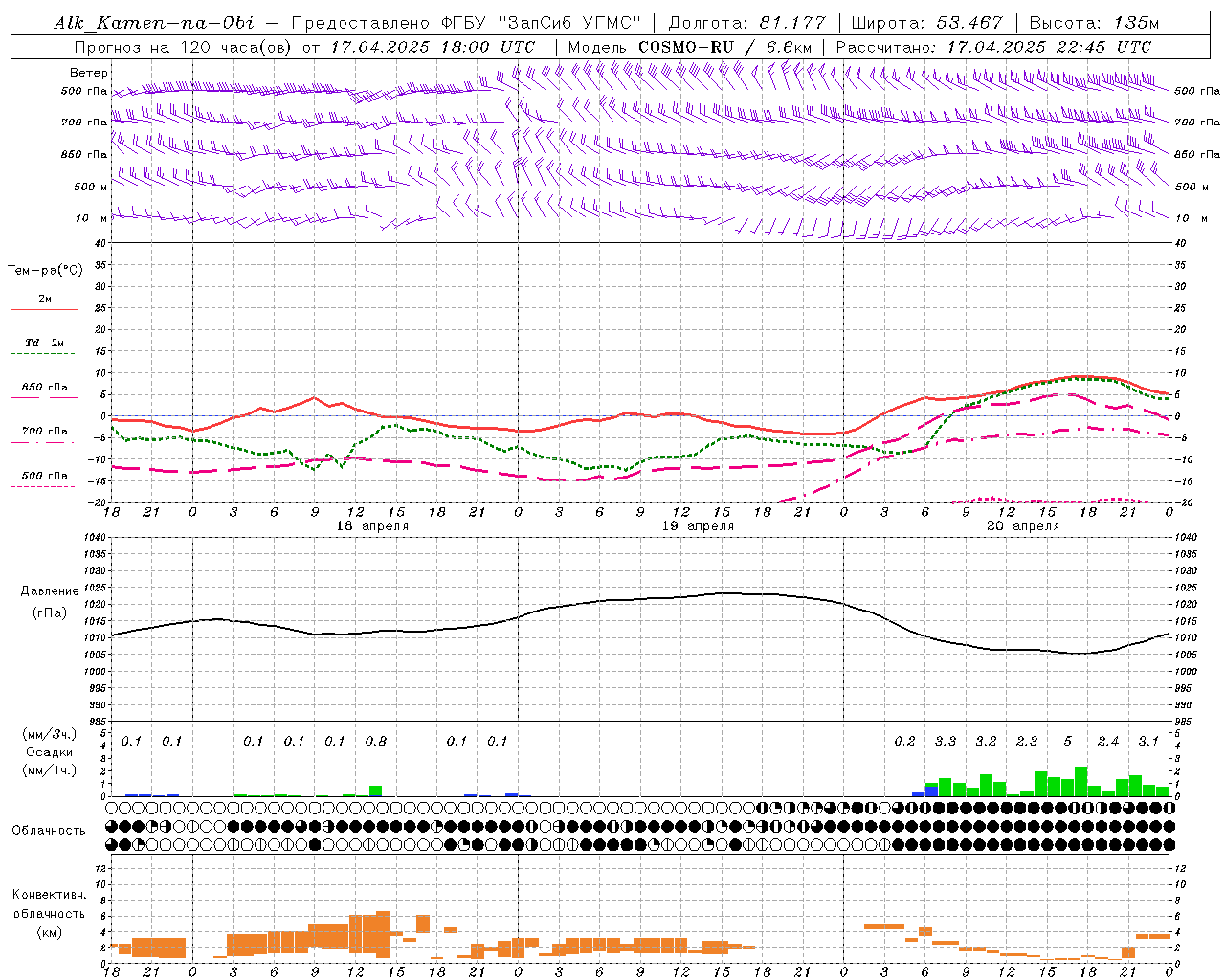The height and width of the screenshot is (980, 1225).
Task: Select the forecast start time 17.04.2025 18:00 UTC
Action: pyautogui.click(x=433, y=47)
